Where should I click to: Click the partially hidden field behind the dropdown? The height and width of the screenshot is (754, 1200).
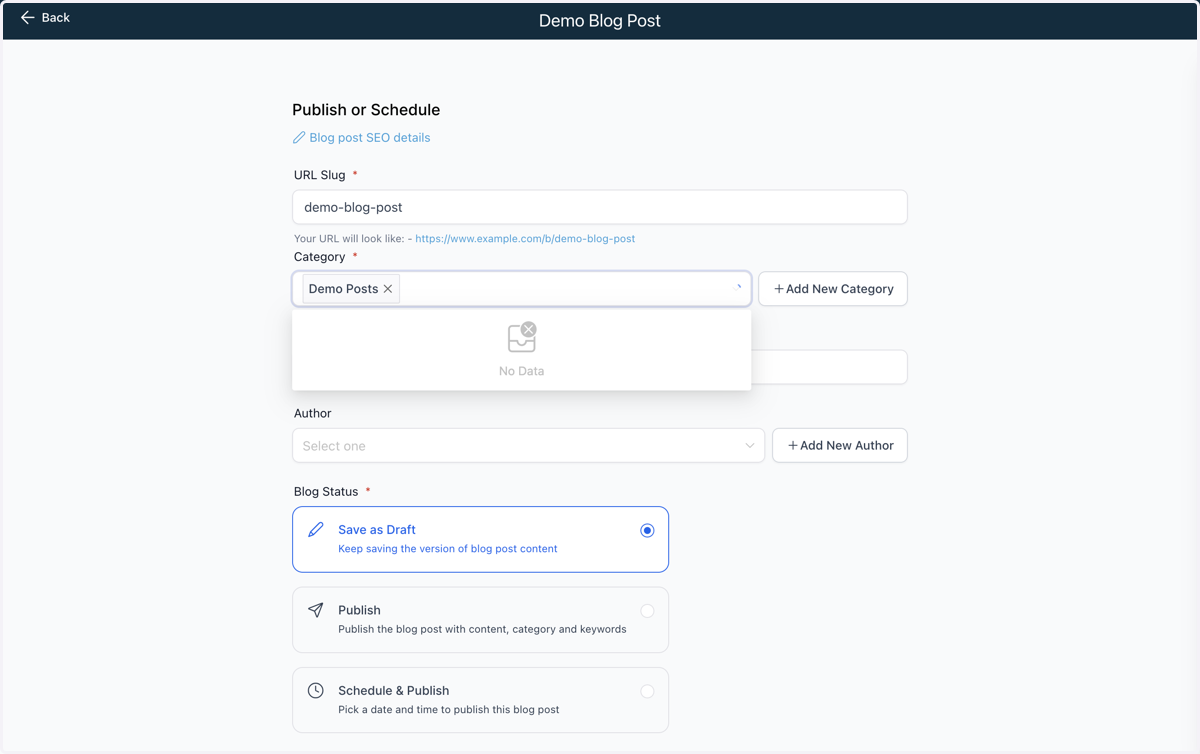click(829, 367)
